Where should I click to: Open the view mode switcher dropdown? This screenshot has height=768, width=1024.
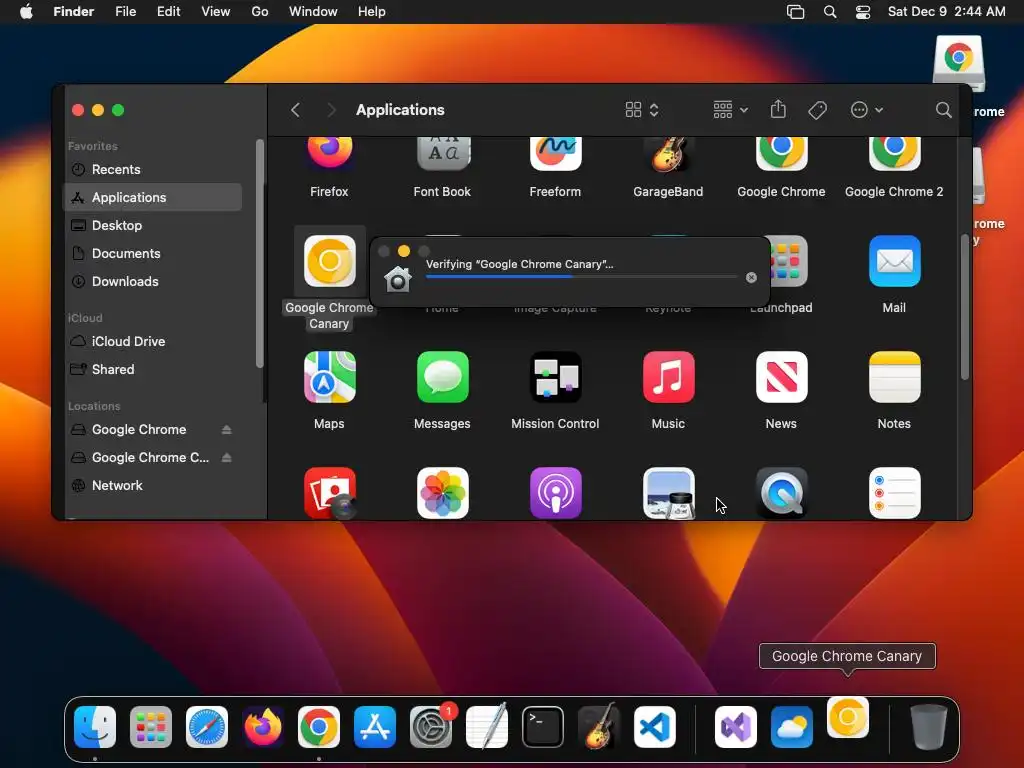pyautogui.click(x=642, y=110)
